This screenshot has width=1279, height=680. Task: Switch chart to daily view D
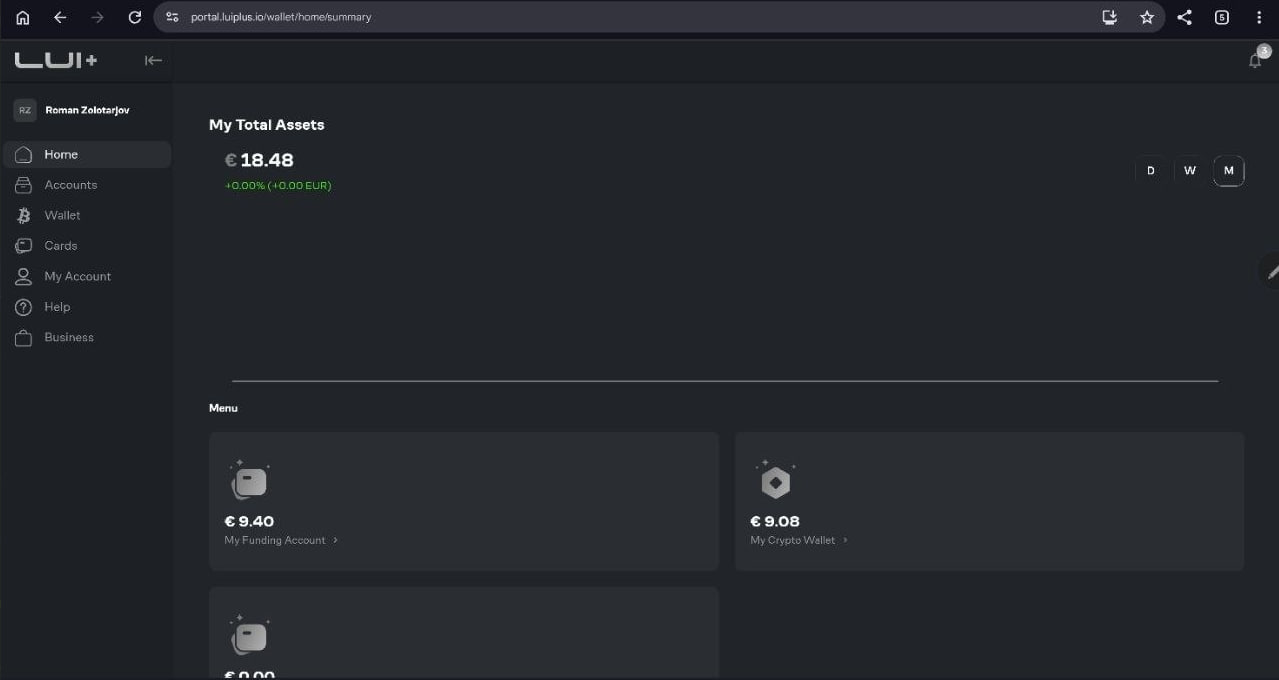point(1151,170)
